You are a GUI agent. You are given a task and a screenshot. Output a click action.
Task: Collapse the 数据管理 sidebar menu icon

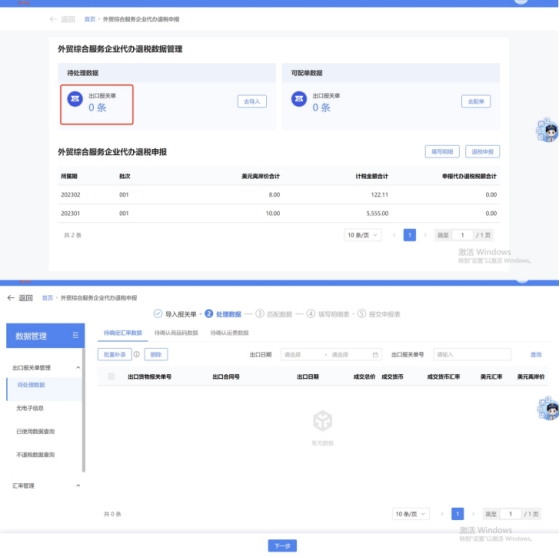75,335
